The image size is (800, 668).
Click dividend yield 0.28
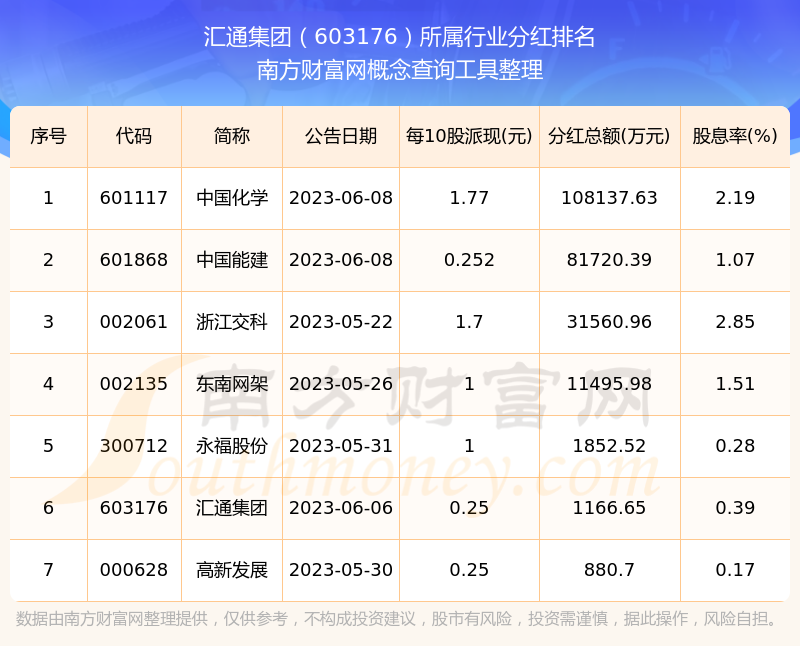point(735,446)
